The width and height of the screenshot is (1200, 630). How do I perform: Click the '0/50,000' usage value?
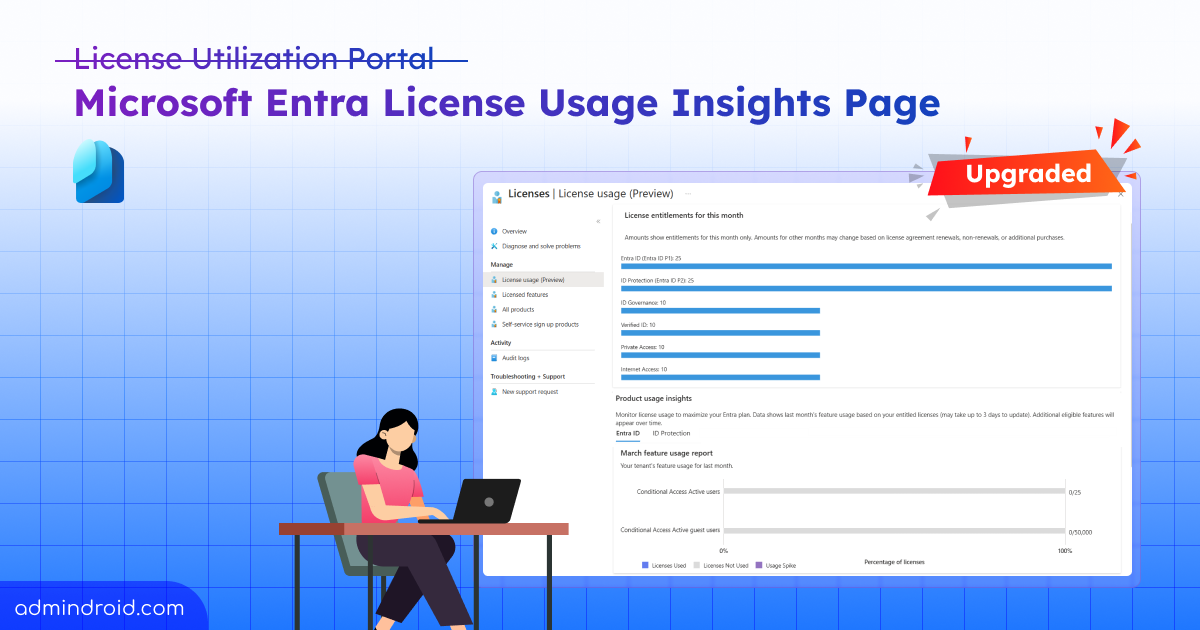pyautogui.click(x=1081, y=532)
